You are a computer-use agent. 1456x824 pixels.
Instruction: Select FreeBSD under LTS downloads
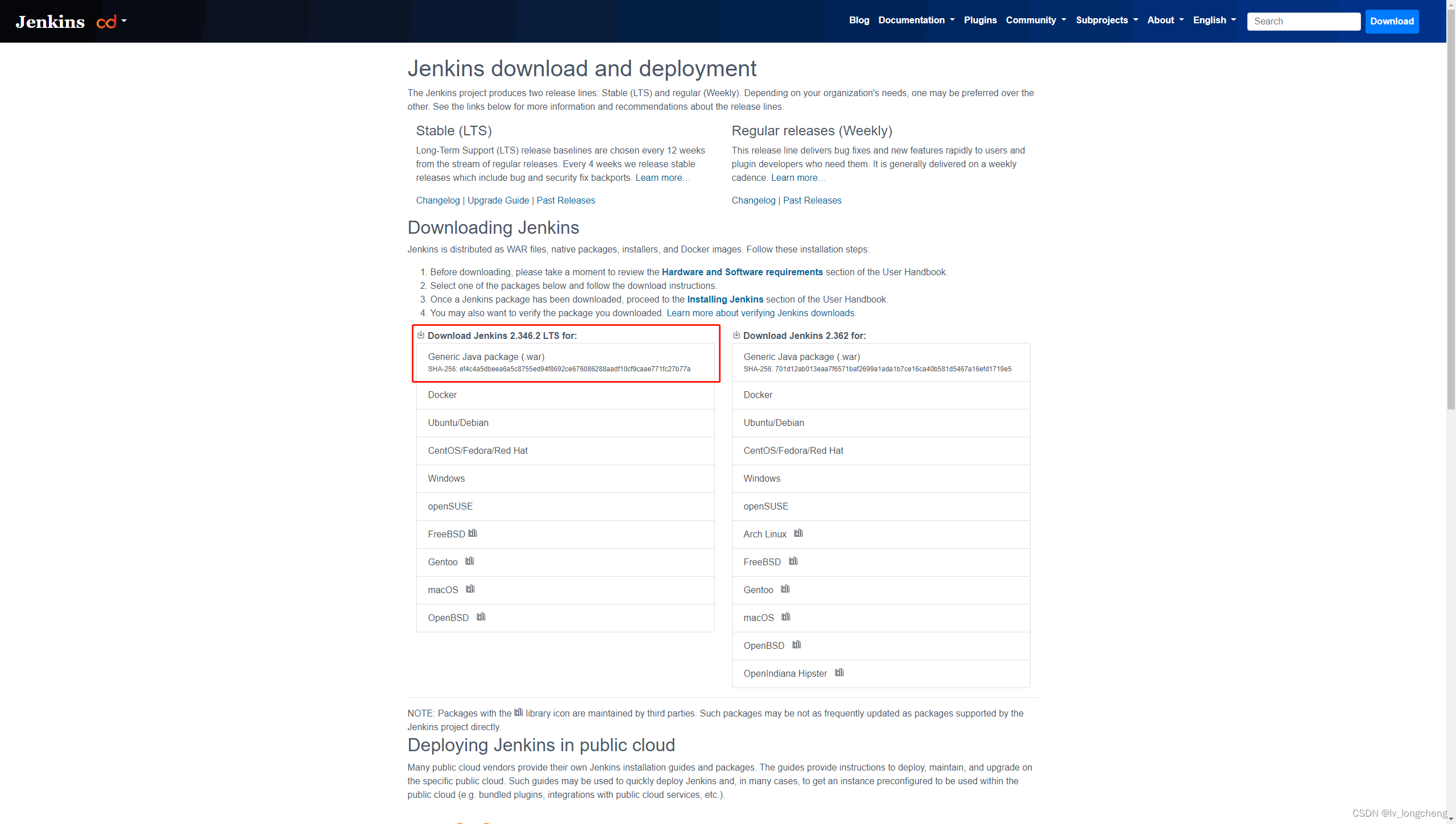pos(565,535)
